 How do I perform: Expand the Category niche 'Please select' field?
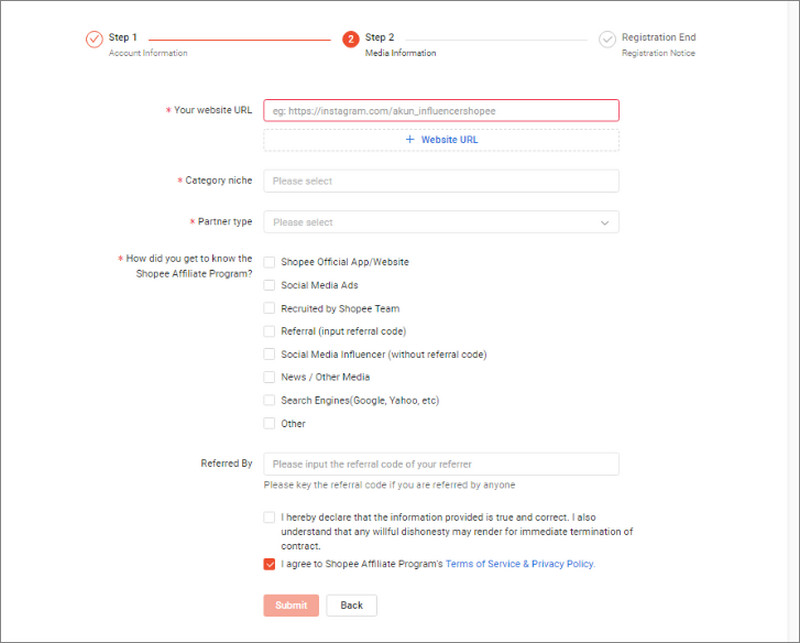(440, 181)
